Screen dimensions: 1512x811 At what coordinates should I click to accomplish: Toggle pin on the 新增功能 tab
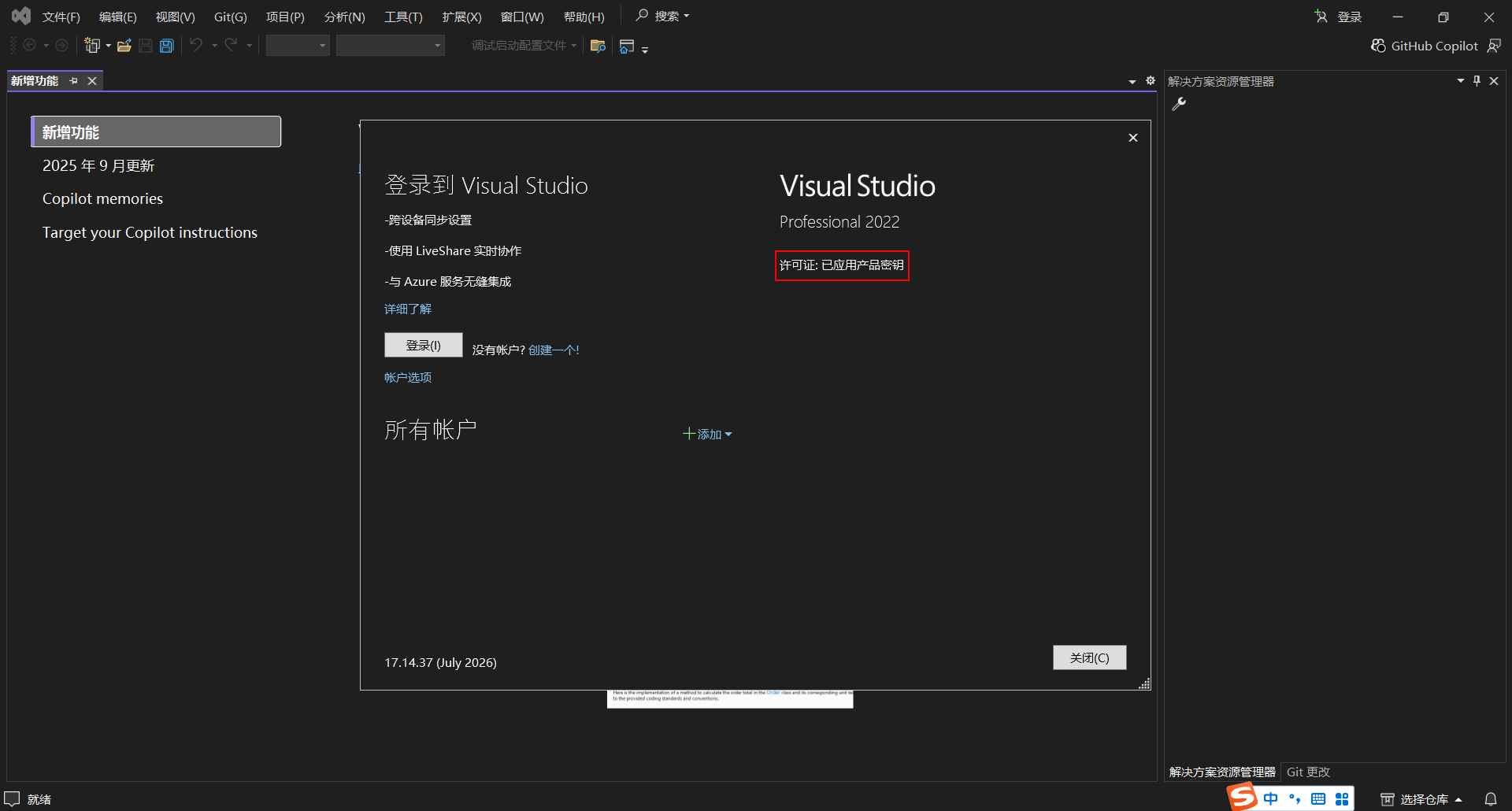click(74, 81)
